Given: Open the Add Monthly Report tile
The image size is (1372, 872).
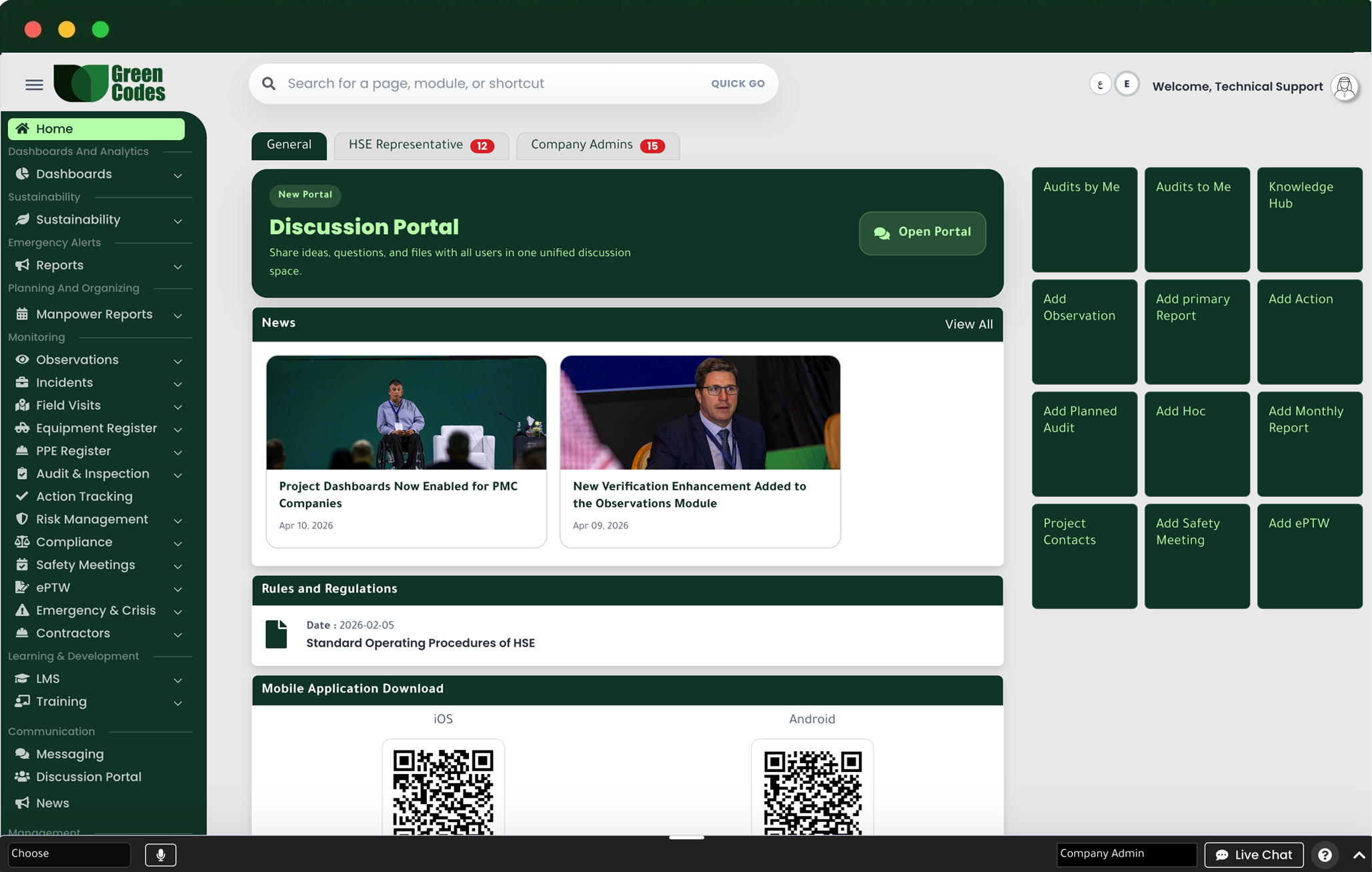Looking at the screenshot, I should point(1309,444).
